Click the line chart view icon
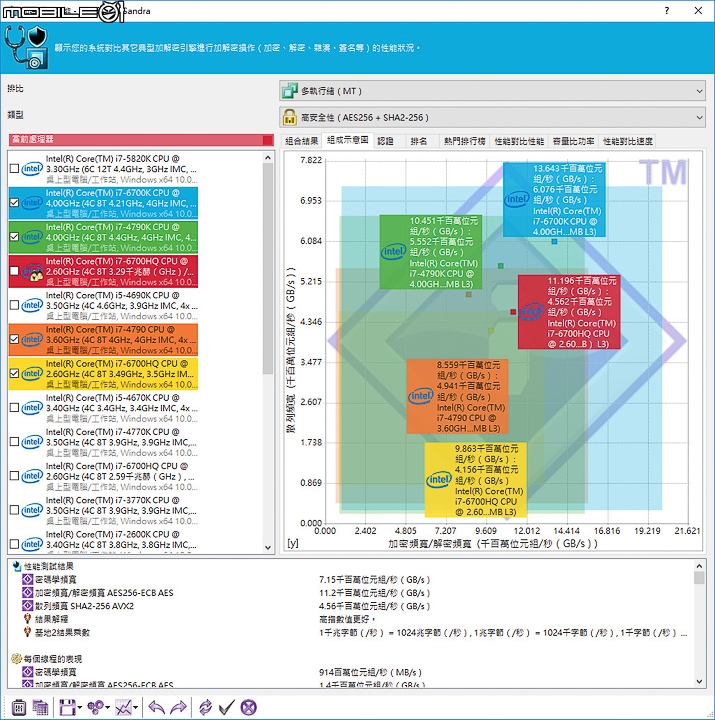The height and width of the screenshot is (720, 715). point(123,707)
